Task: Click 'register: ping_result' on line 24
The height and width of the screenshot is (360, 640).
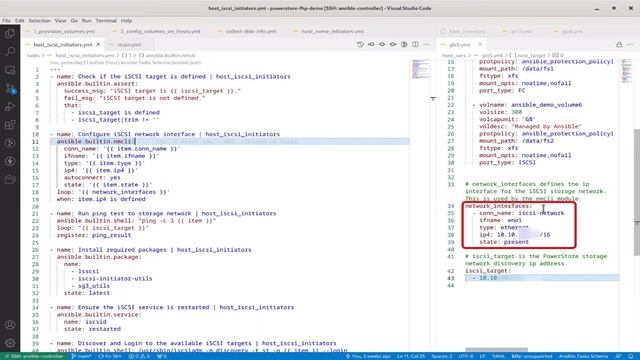Action: pyautogui.click(x=94, y=235)
